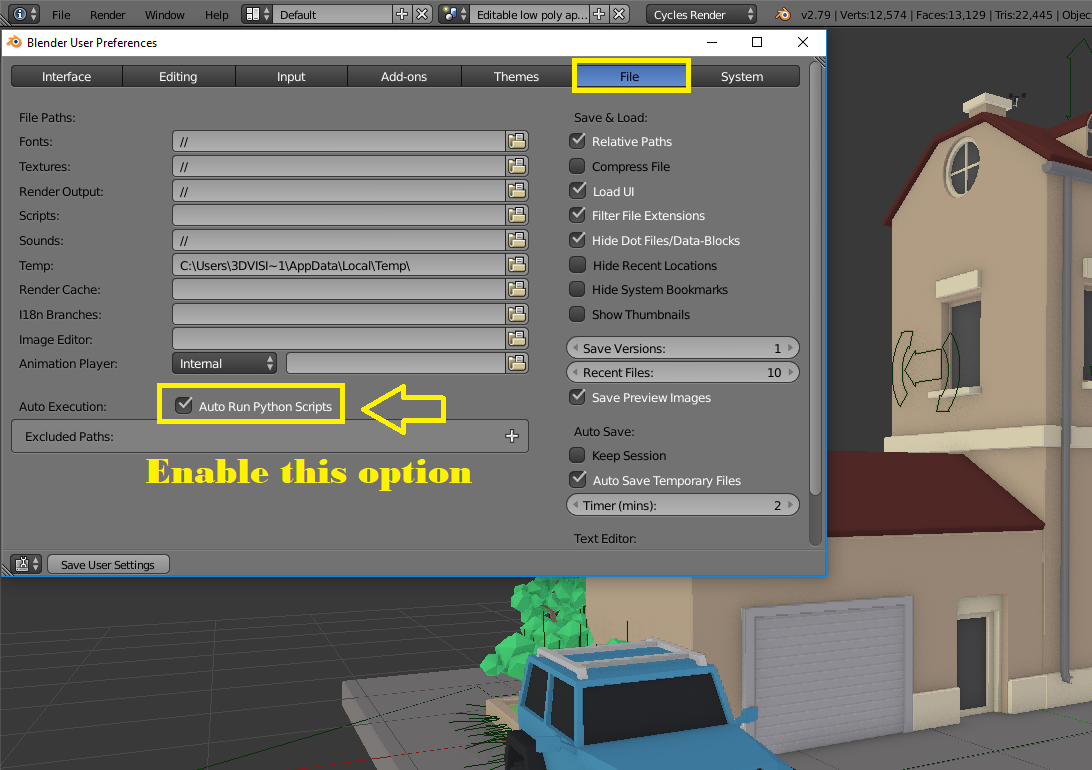Open screen layout browser icon

pos(257,14)
